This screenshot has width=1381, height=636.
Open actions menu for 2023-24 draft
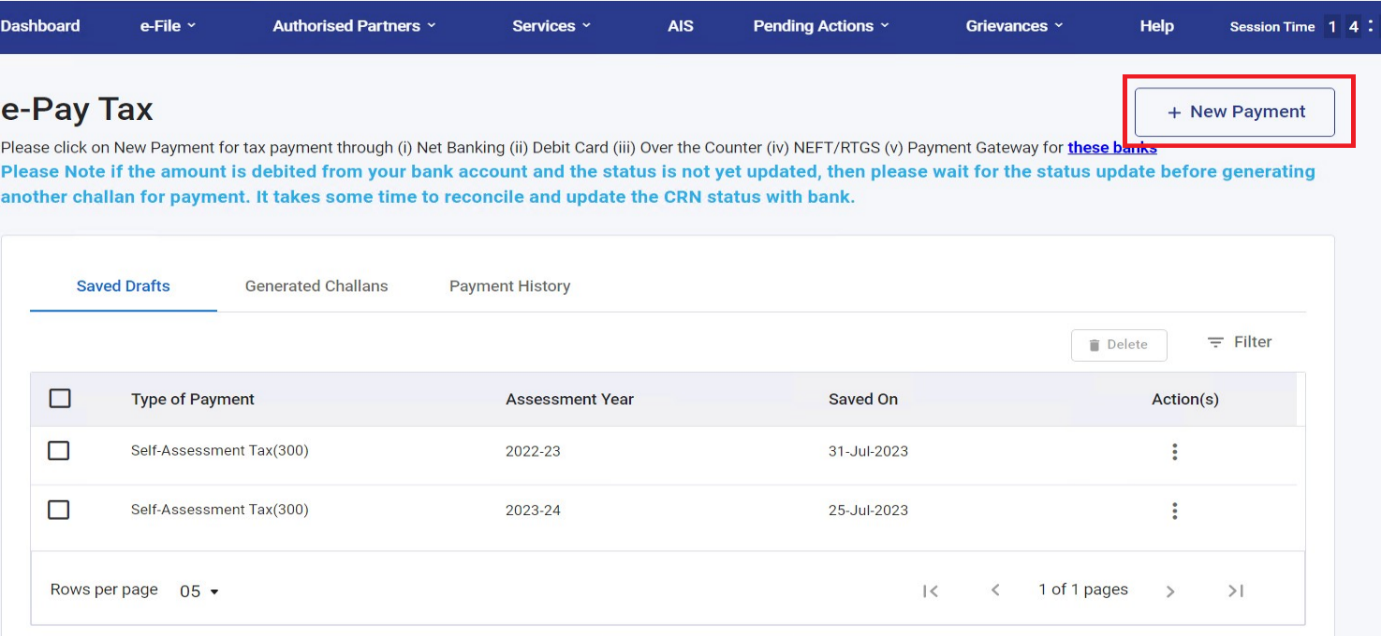1174,510
